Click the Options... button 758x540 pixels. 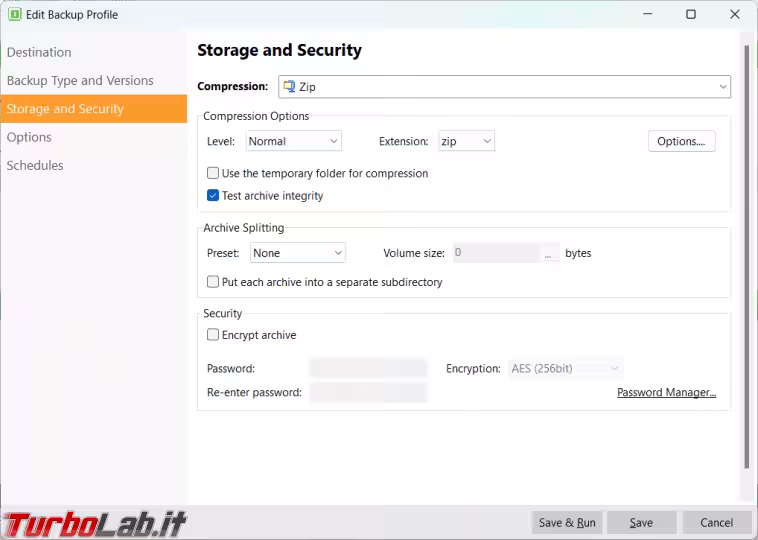681,141
